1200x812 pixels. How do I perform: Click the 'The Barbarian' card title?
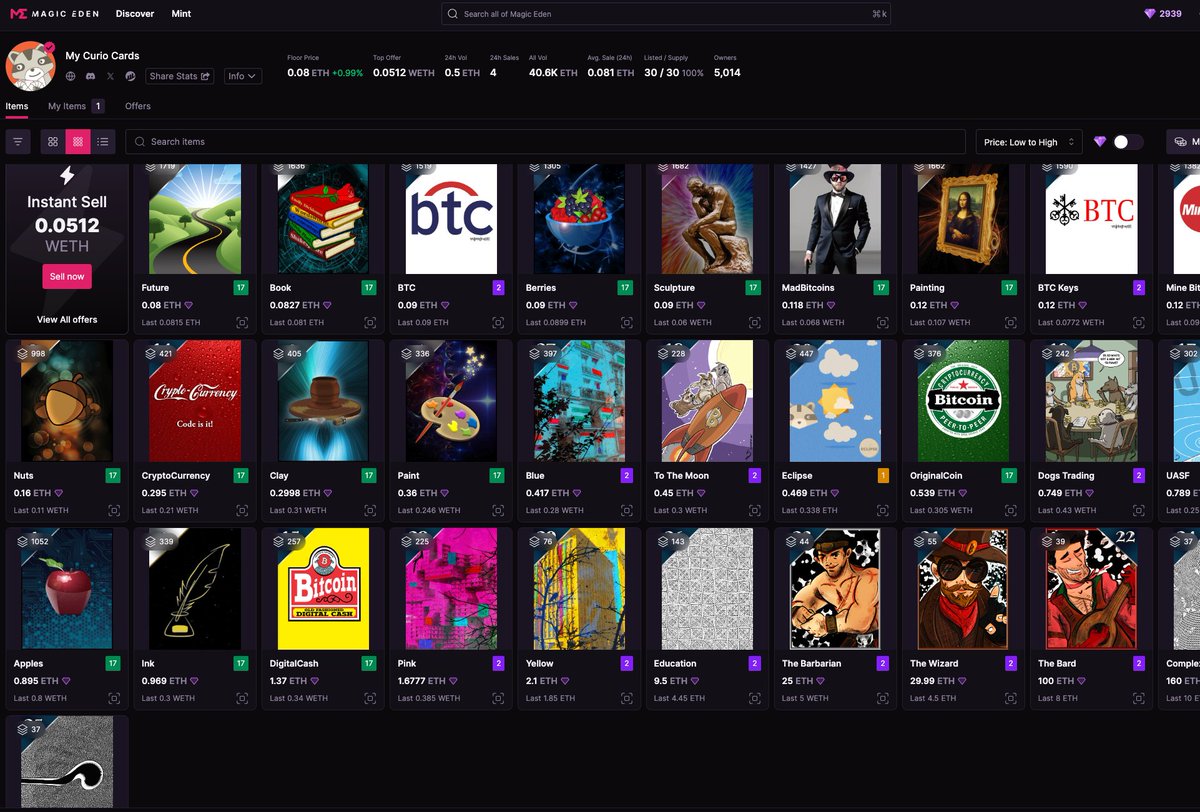coord(811,664)
